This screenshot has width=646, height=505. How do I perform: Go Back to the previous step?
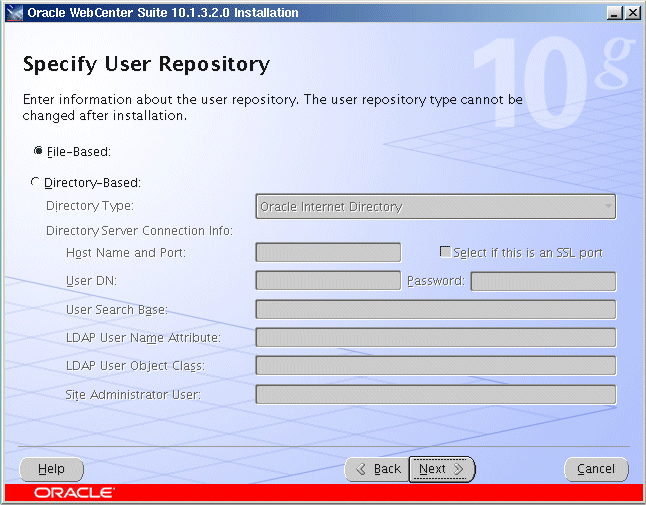point(377,469)
